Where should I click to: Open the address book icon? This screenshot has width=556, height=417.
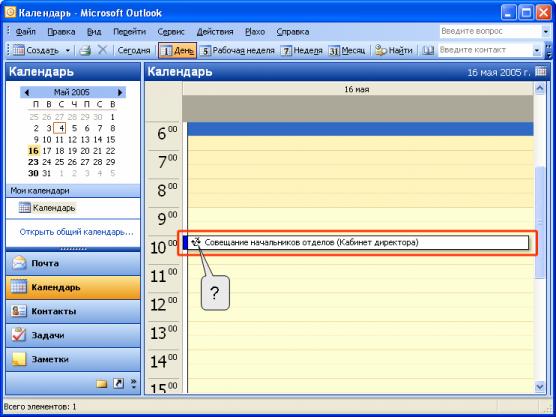point(428,51)
